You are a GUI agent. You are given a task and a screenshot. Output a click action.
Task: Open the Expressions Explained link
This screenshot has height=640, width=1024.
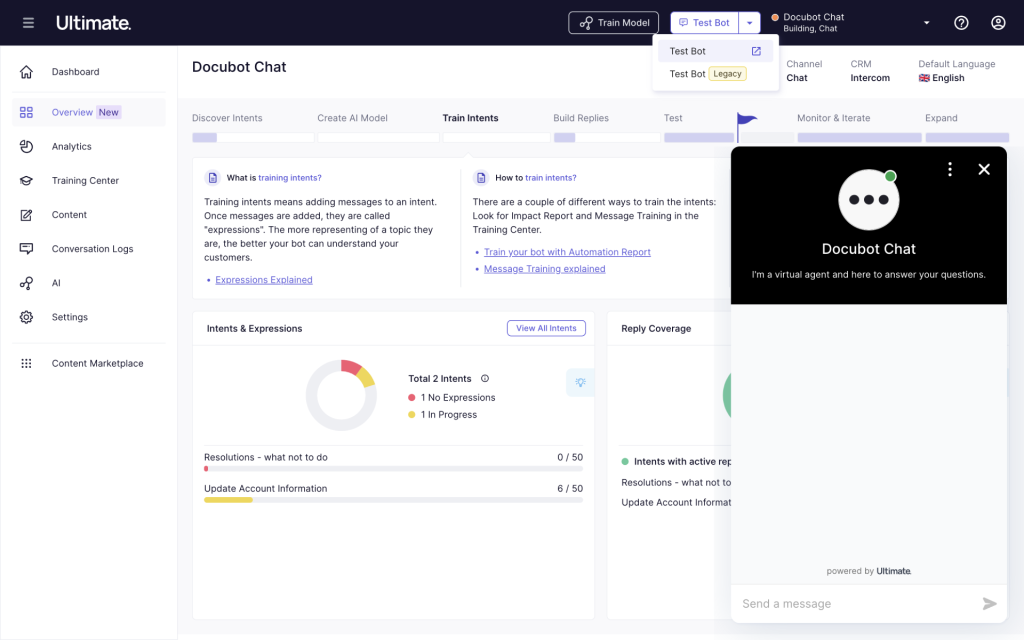click(x=264, y=280)
